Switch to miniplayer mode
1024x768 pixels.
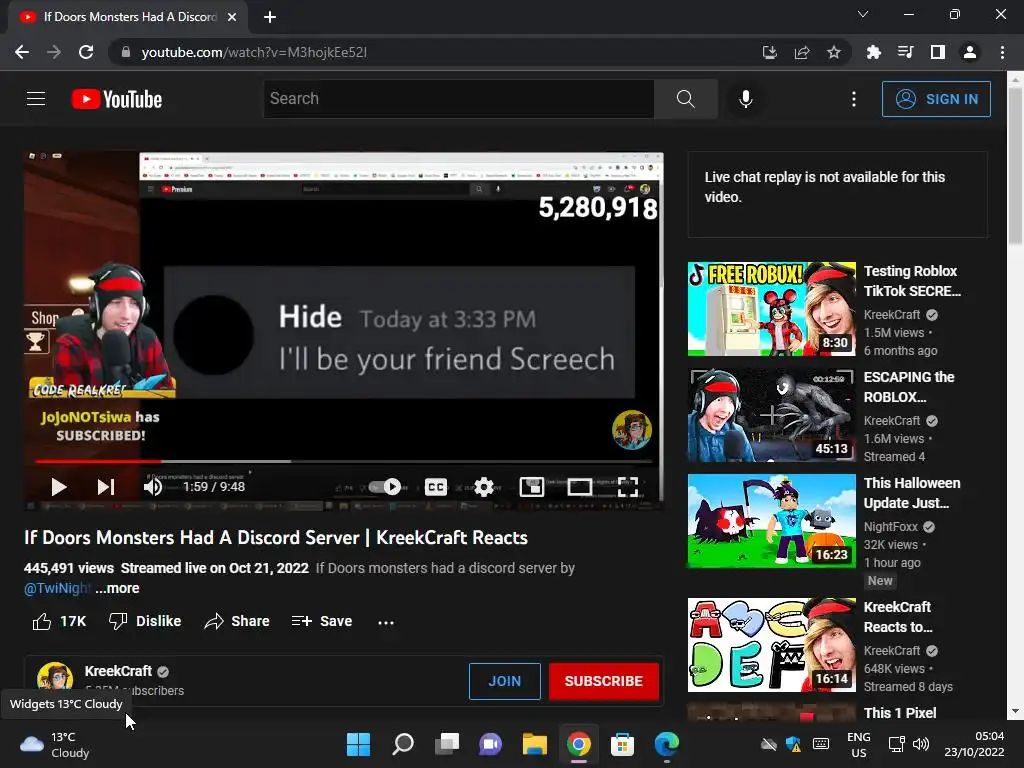[x=532, y=487]
